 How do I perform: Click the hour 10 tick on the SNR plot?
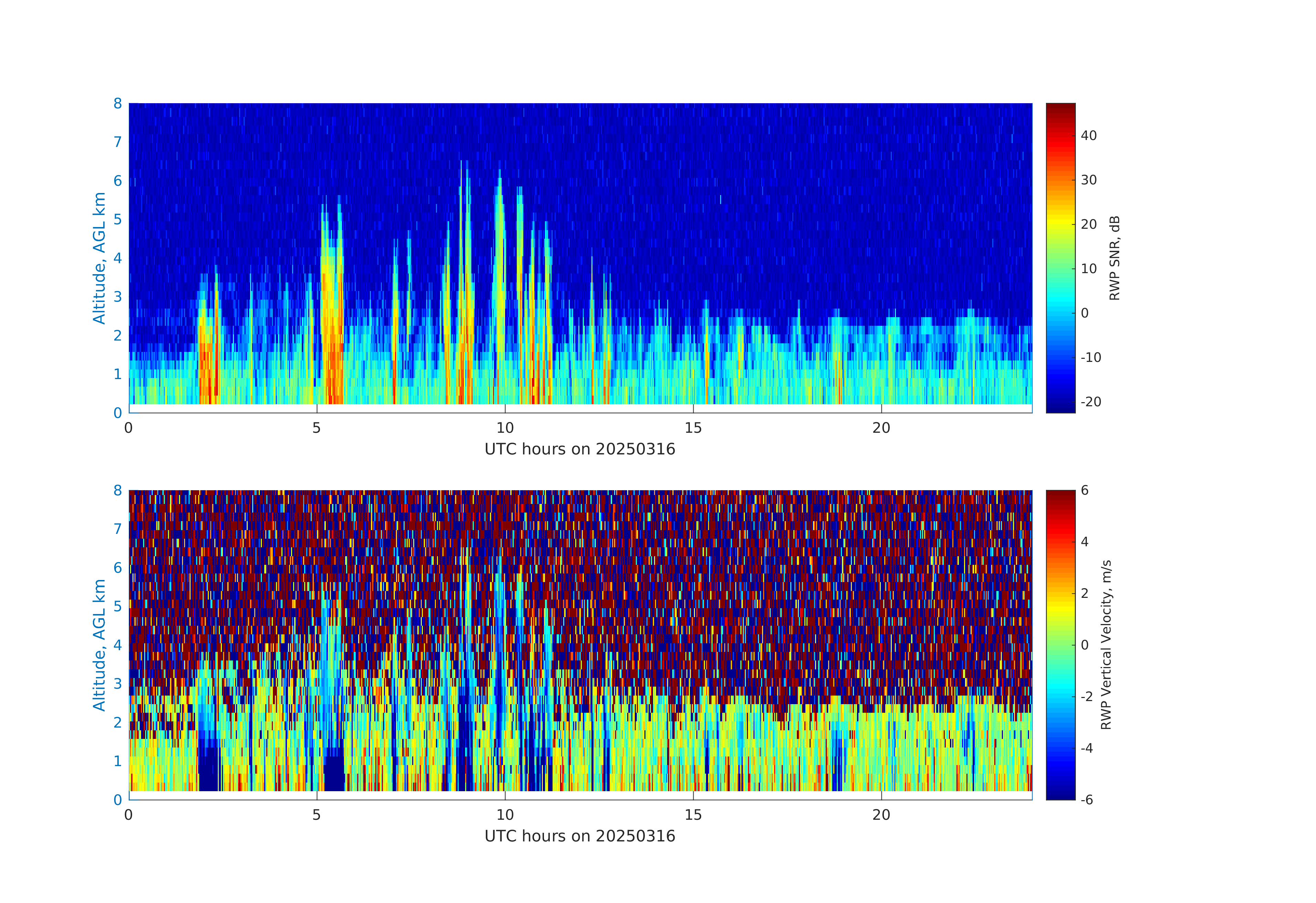505,428
